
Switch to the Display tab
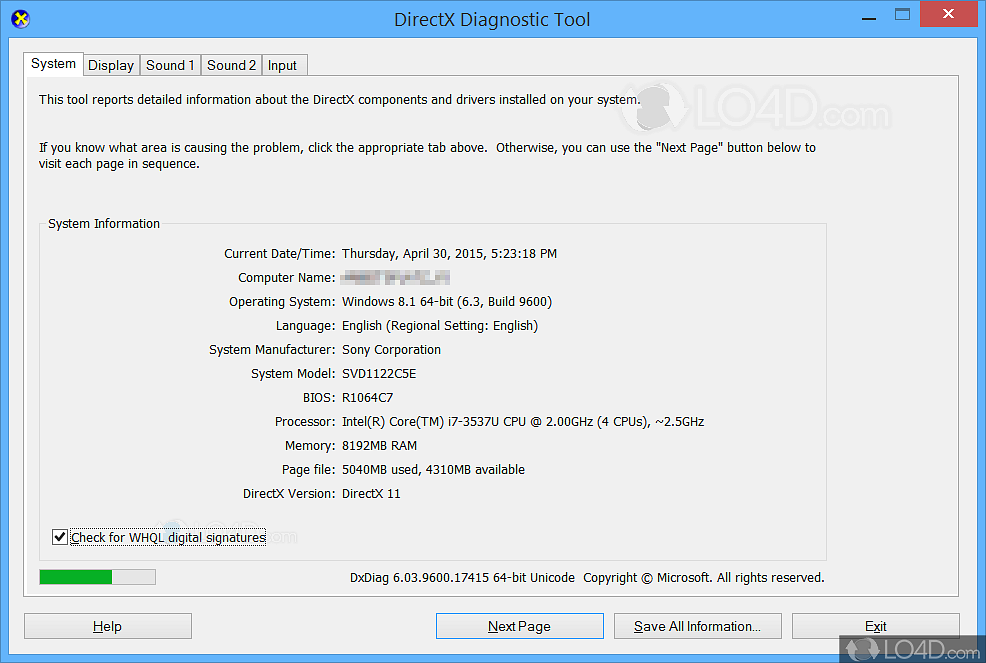111,65
